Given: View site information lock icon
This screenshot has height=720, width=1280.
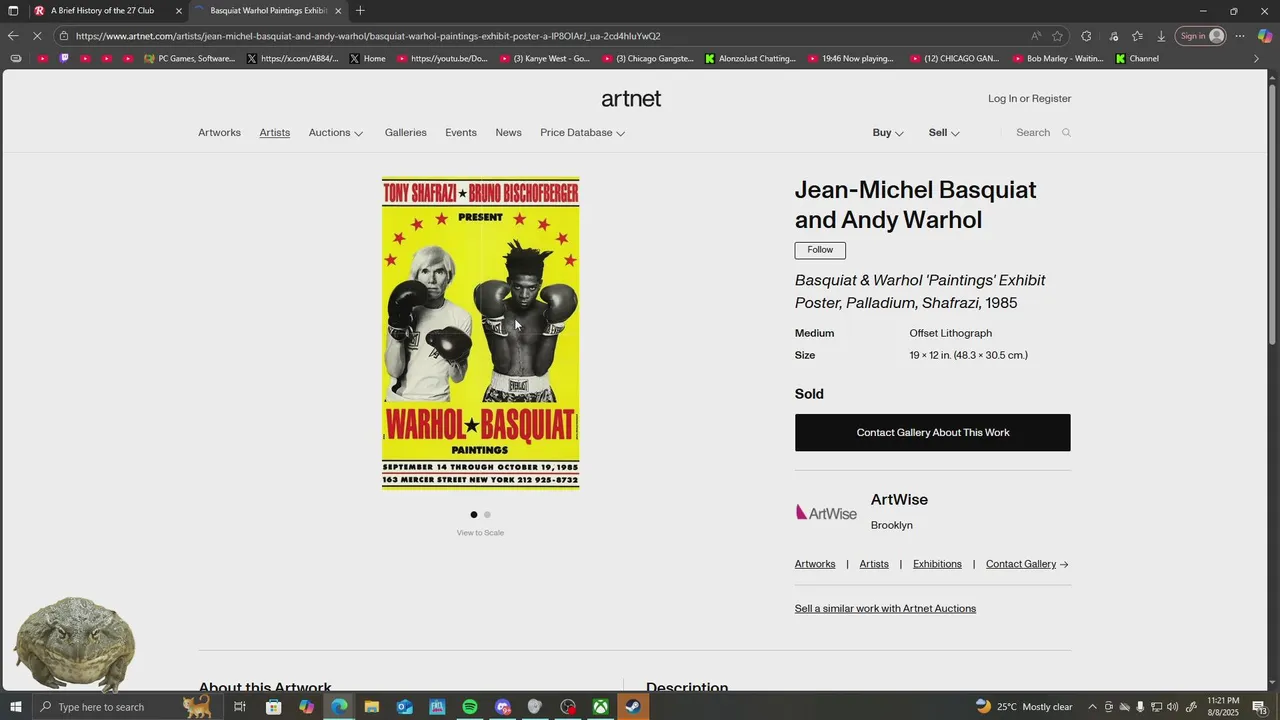Looking at the screenshot, I should [x=64, y=36].
